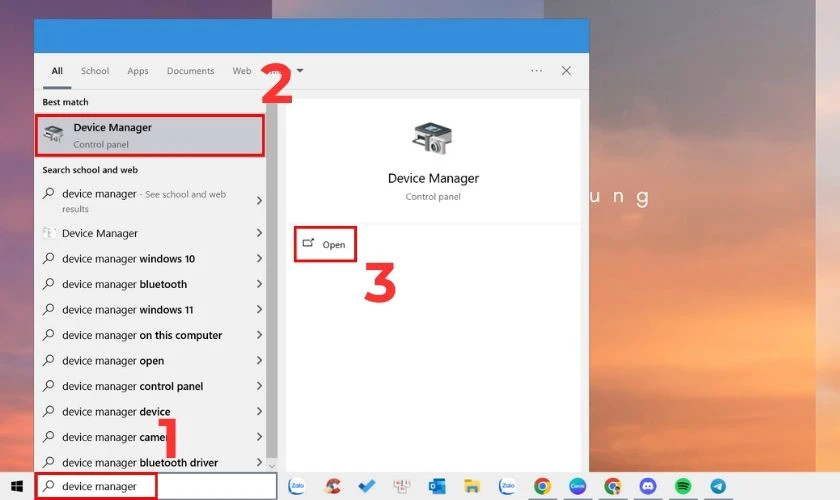The width and height of the screenshot is (840, 500).
Task: Open File Explorer from the taskbar
Action: 472,486
